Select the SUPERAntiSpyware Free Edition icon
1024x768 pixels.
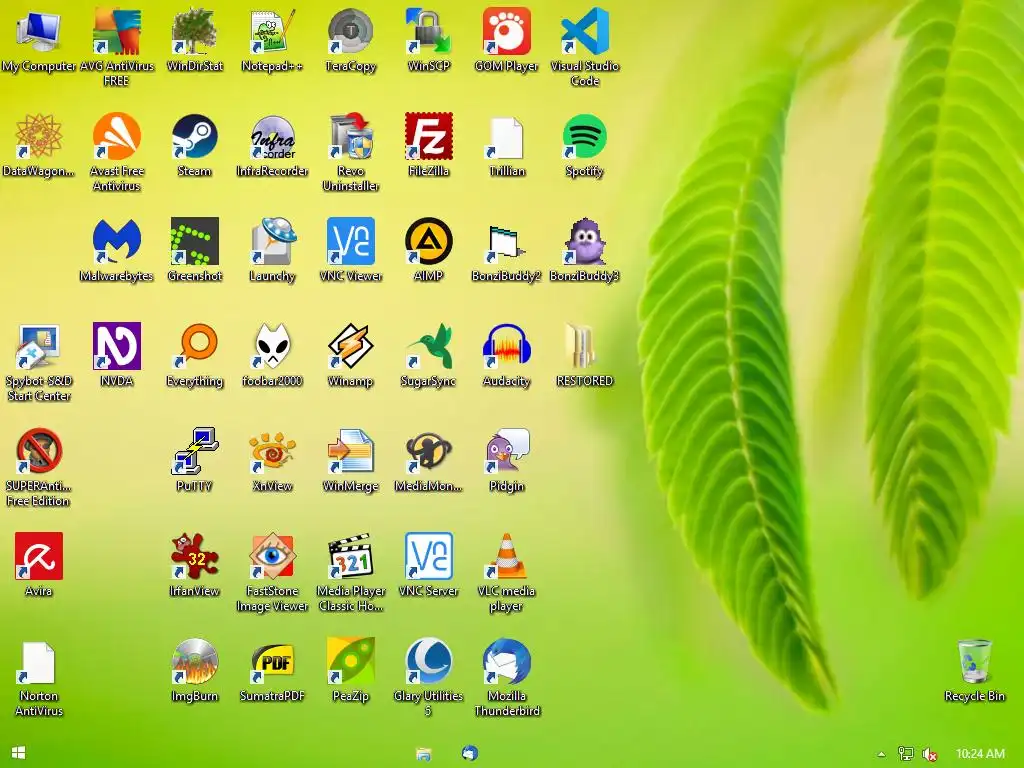pos(39,451)
